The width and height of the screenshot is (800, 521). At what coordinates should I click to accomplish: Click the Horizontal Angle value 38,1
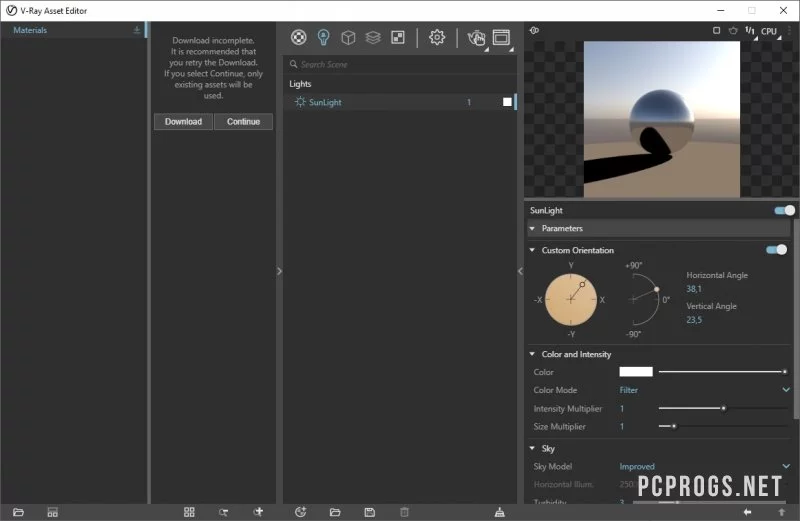(x=693, y=289)
